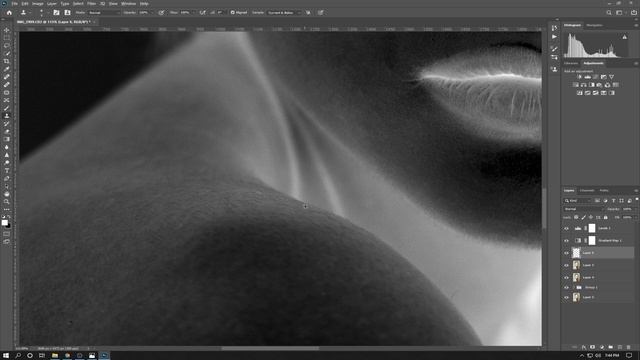Select the Hand tool
This screenshot has height=360, width=640.
7,194
